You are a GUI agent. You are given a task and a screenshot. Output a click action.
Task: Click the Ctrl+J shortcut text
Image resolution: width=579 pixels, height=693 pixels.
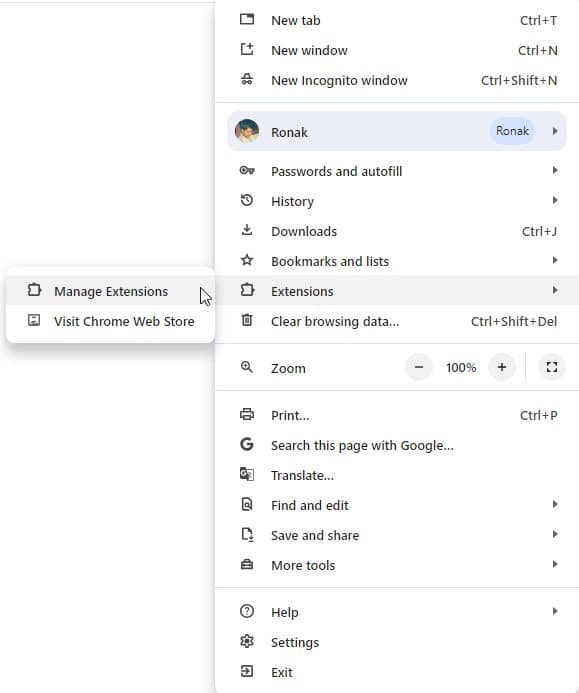click(x=539, y=231)
